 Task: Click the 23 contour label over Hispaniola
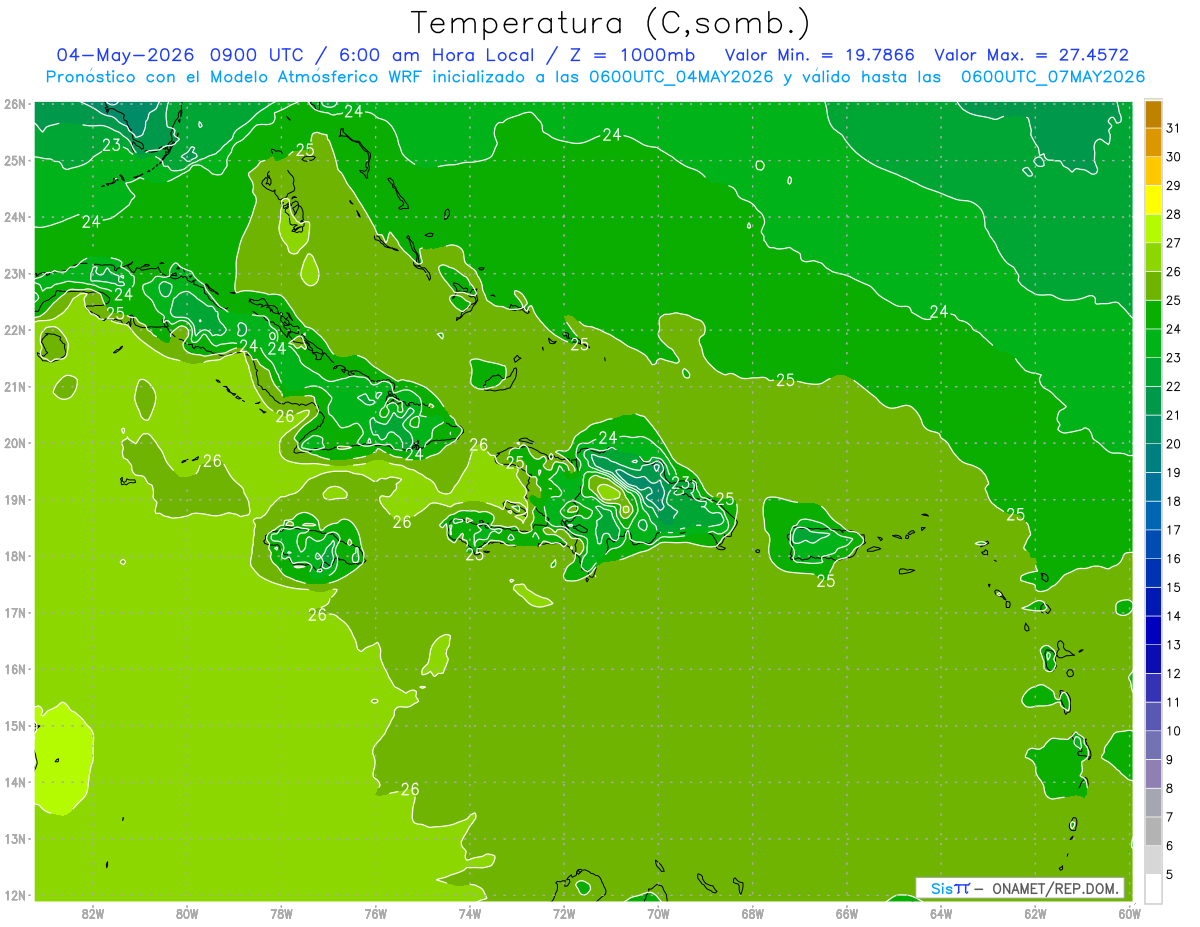680,484
